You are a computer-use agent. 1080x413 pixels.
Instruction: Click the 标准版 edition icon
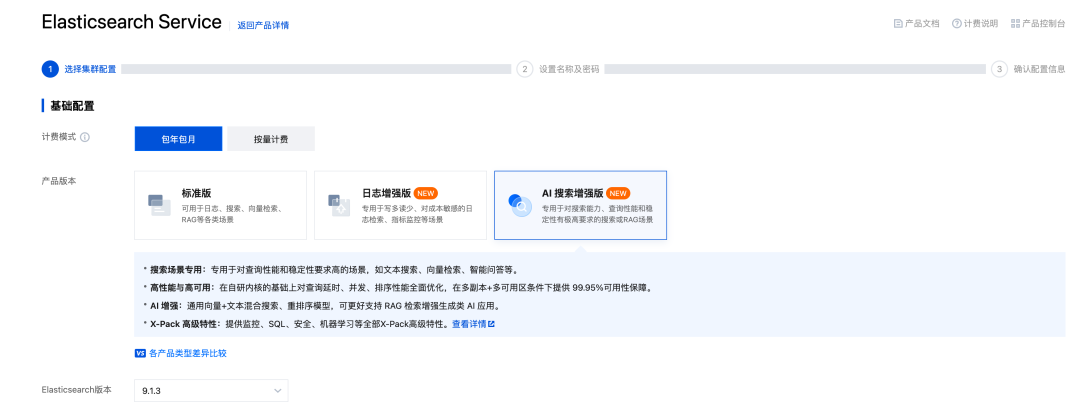click(159, 205)
